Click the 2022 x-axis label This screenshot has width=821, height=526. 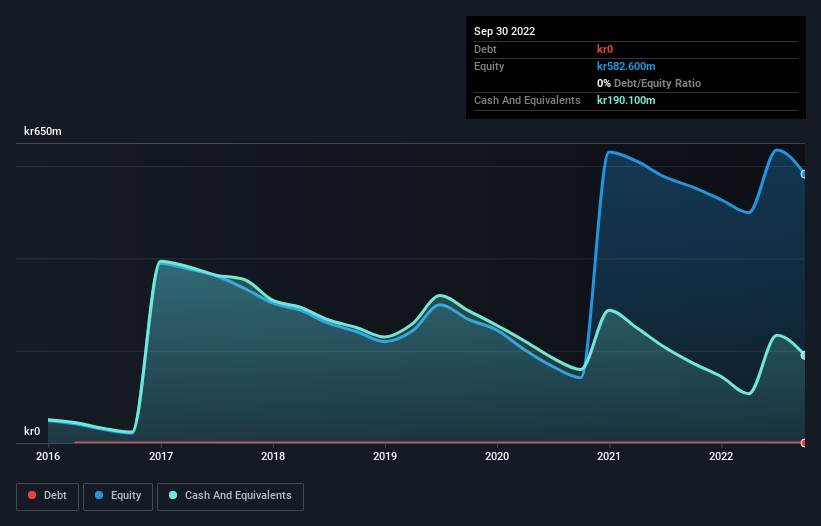(x=721, y=456)
